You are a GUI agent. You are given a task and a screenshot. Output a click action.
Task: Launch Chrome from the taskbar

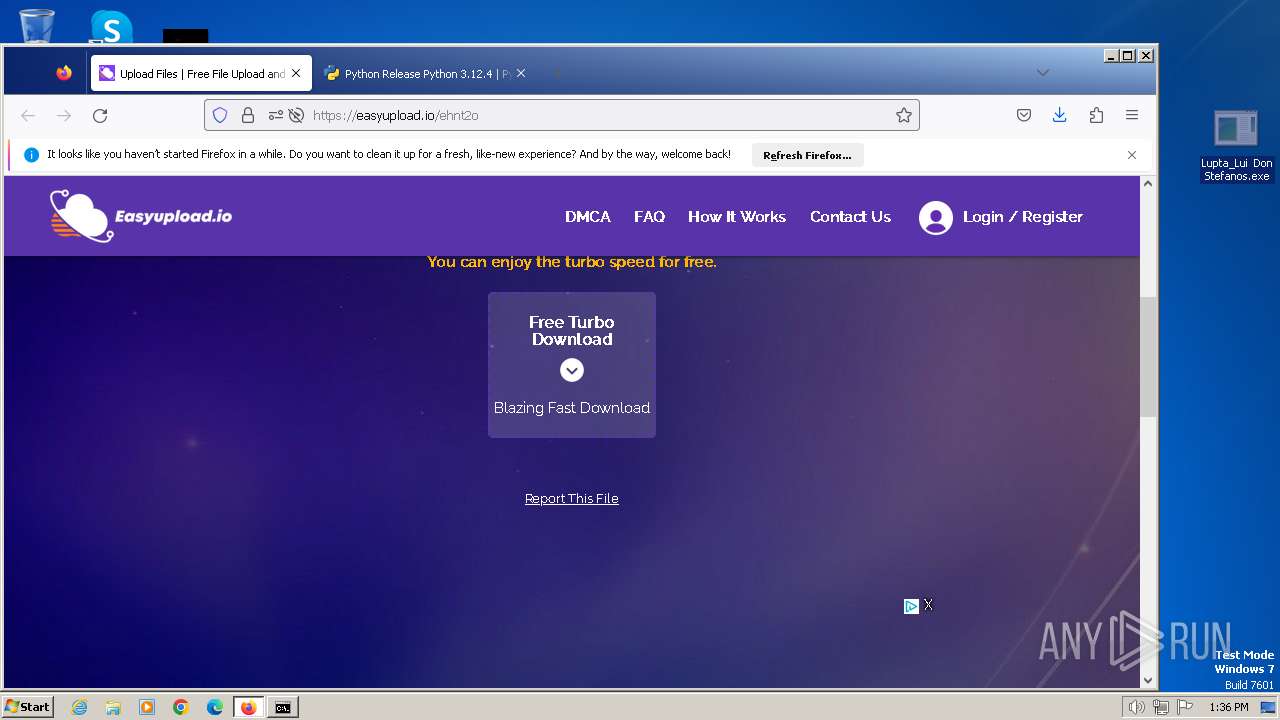181,707
